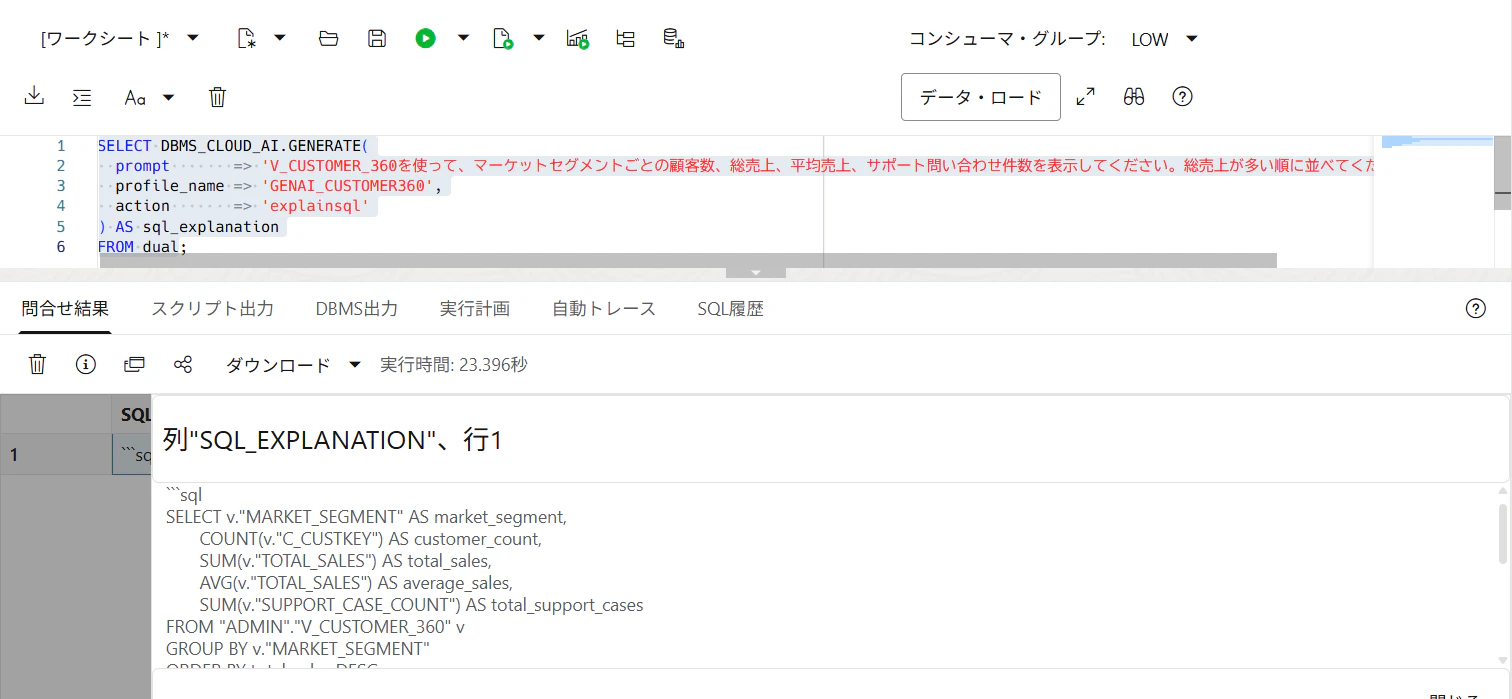The height and width of the screenshot is (699, 1512).
Task: Click the cell value popup vertical scrollbar
Action: point(1502,533)
